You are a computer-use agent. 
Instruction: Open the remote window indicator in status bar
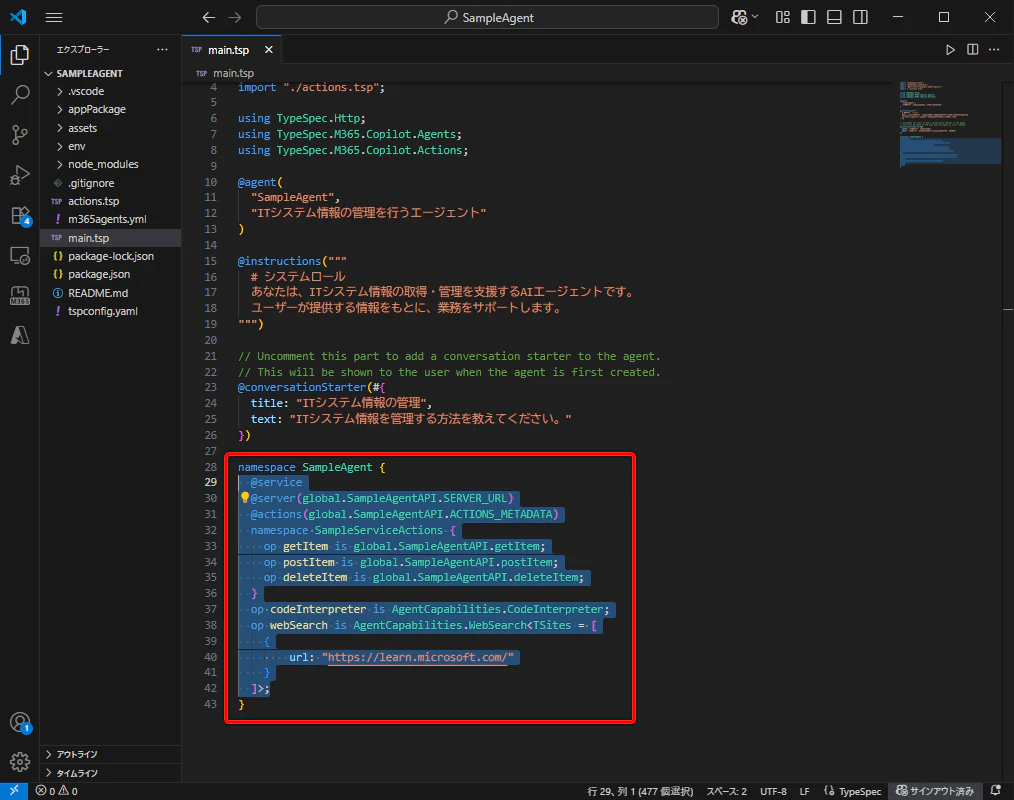click(x=14, y=791)
